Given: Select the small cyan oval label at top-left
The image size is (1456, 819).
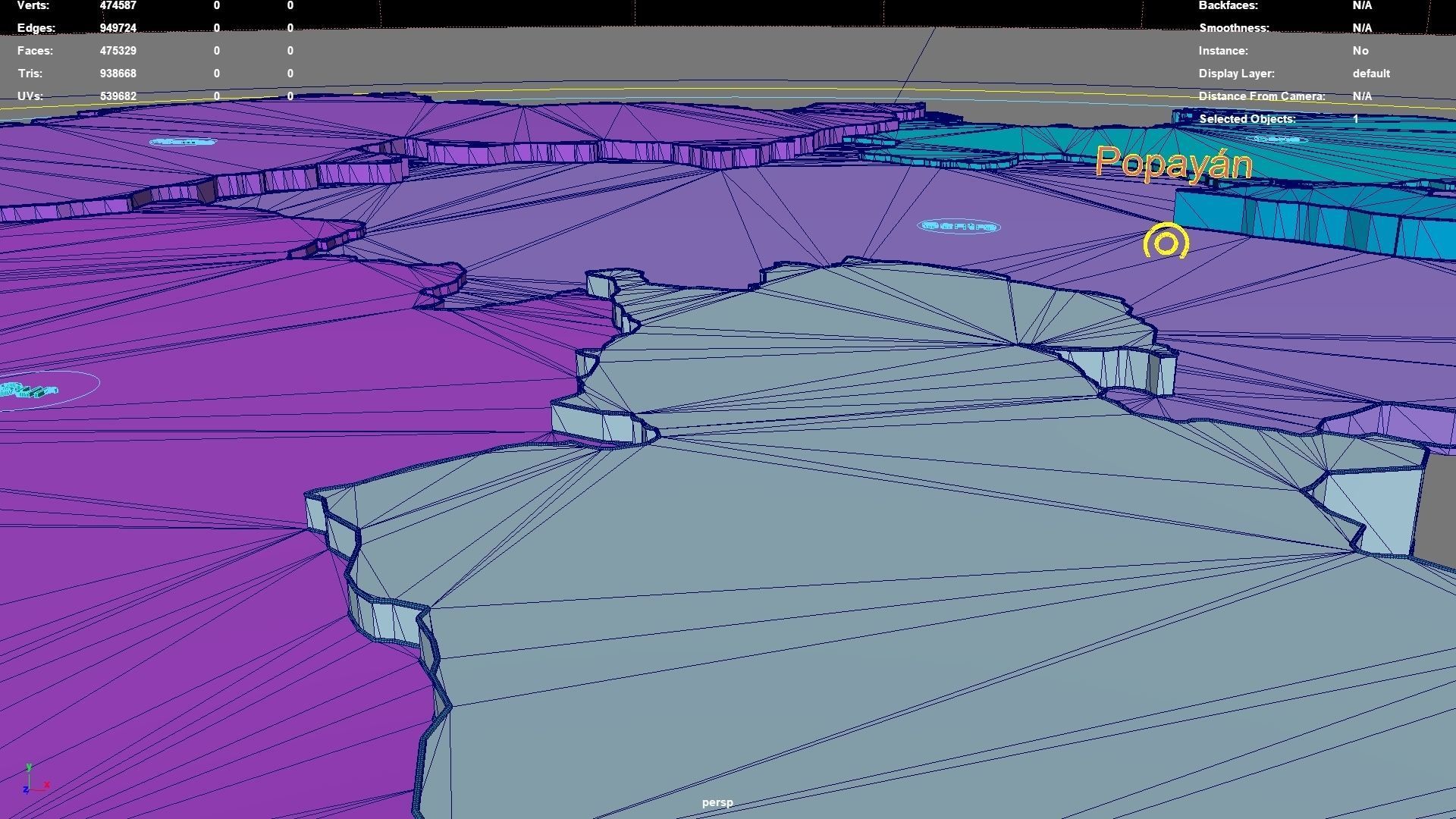Looking at the screenshot, I should (183, 142).
